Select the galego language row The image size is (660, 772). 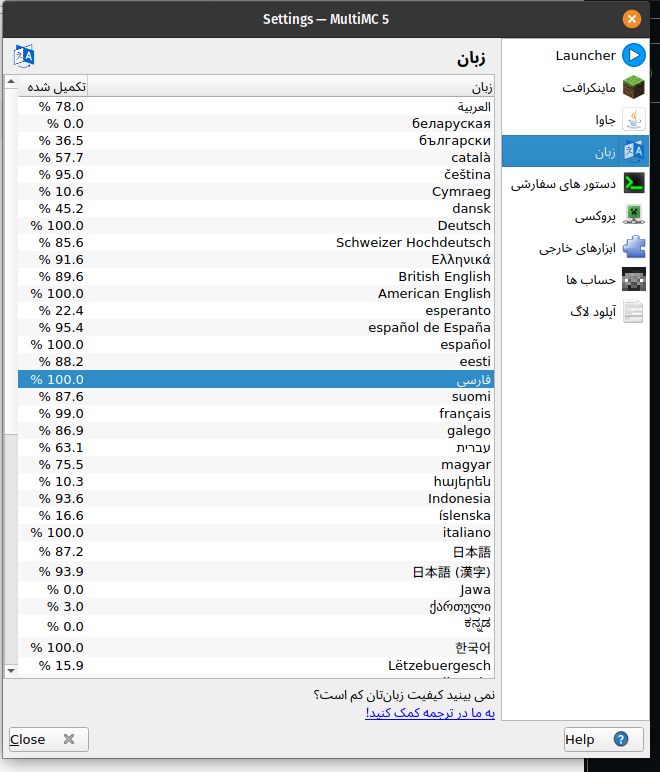coord(256,430)
